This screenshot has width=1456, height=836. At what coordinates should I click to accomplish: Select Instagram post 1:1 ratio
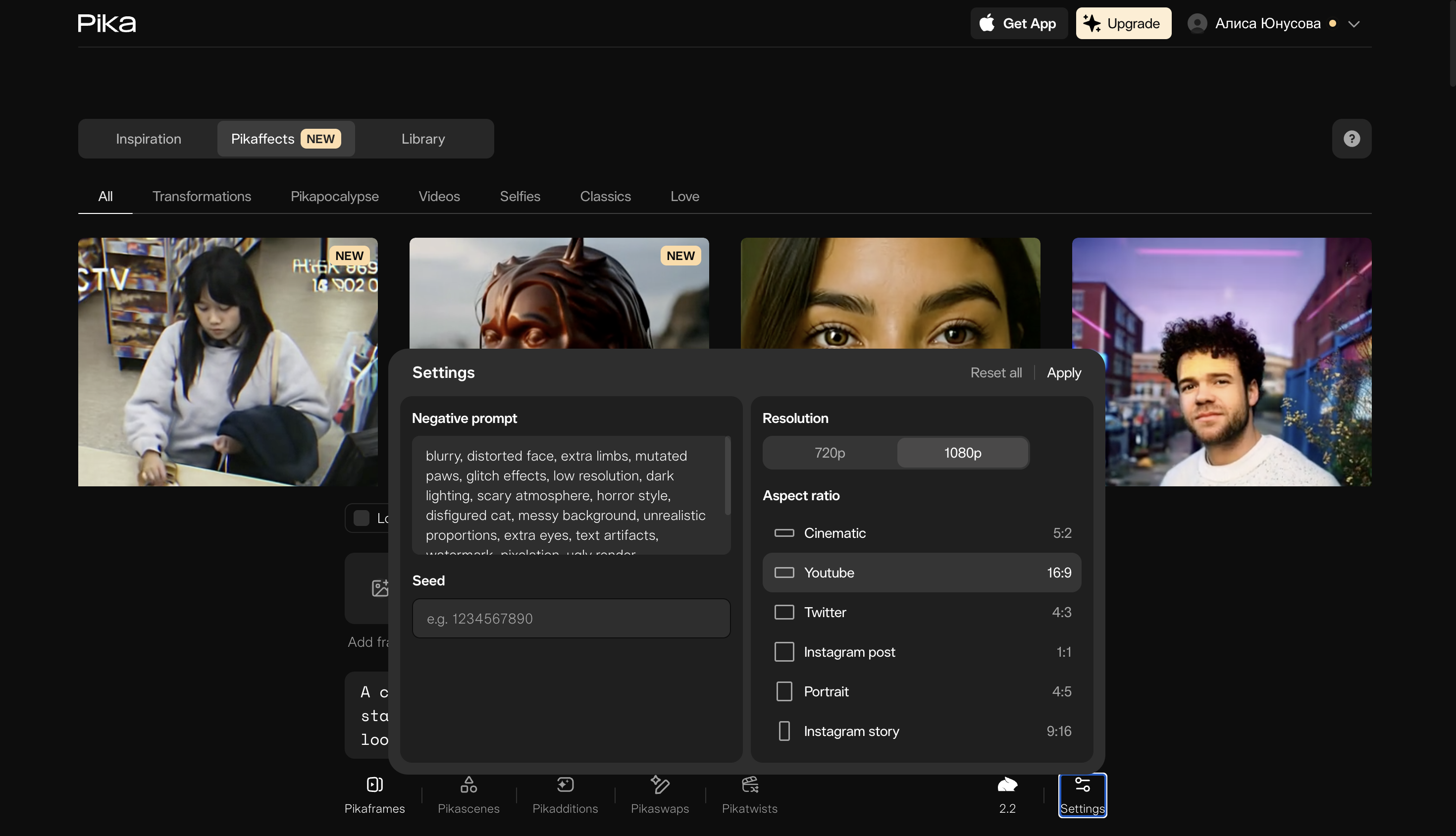(x=922, y=652)
